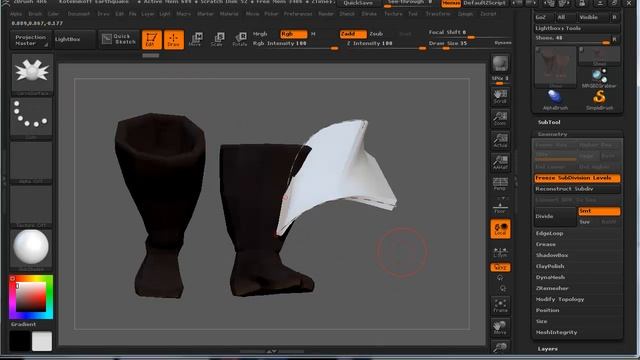The height and width of the screenshot is (360, 640).
Task: Expand the ShadowBox subsection
Action: click(552, 255)
